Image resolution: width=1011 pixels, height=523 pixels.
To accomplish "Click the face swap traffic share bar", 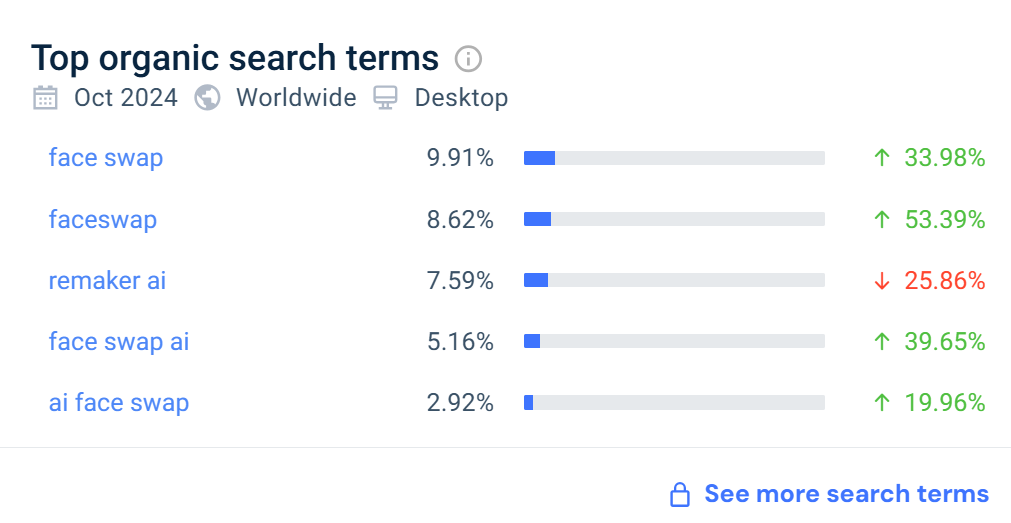I will pos(674,158).
